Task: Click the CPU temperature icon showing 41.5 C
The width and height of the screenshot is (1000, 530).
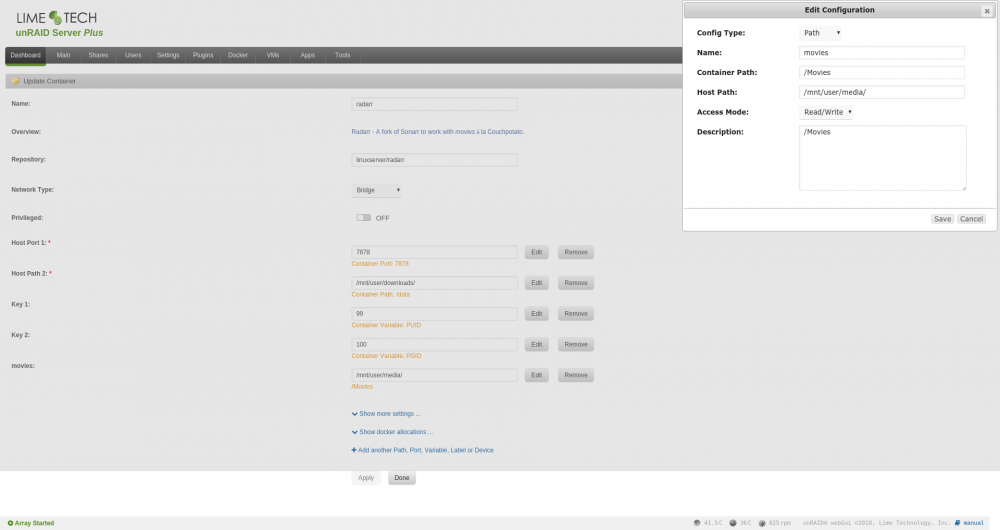Action: point(697,523)
